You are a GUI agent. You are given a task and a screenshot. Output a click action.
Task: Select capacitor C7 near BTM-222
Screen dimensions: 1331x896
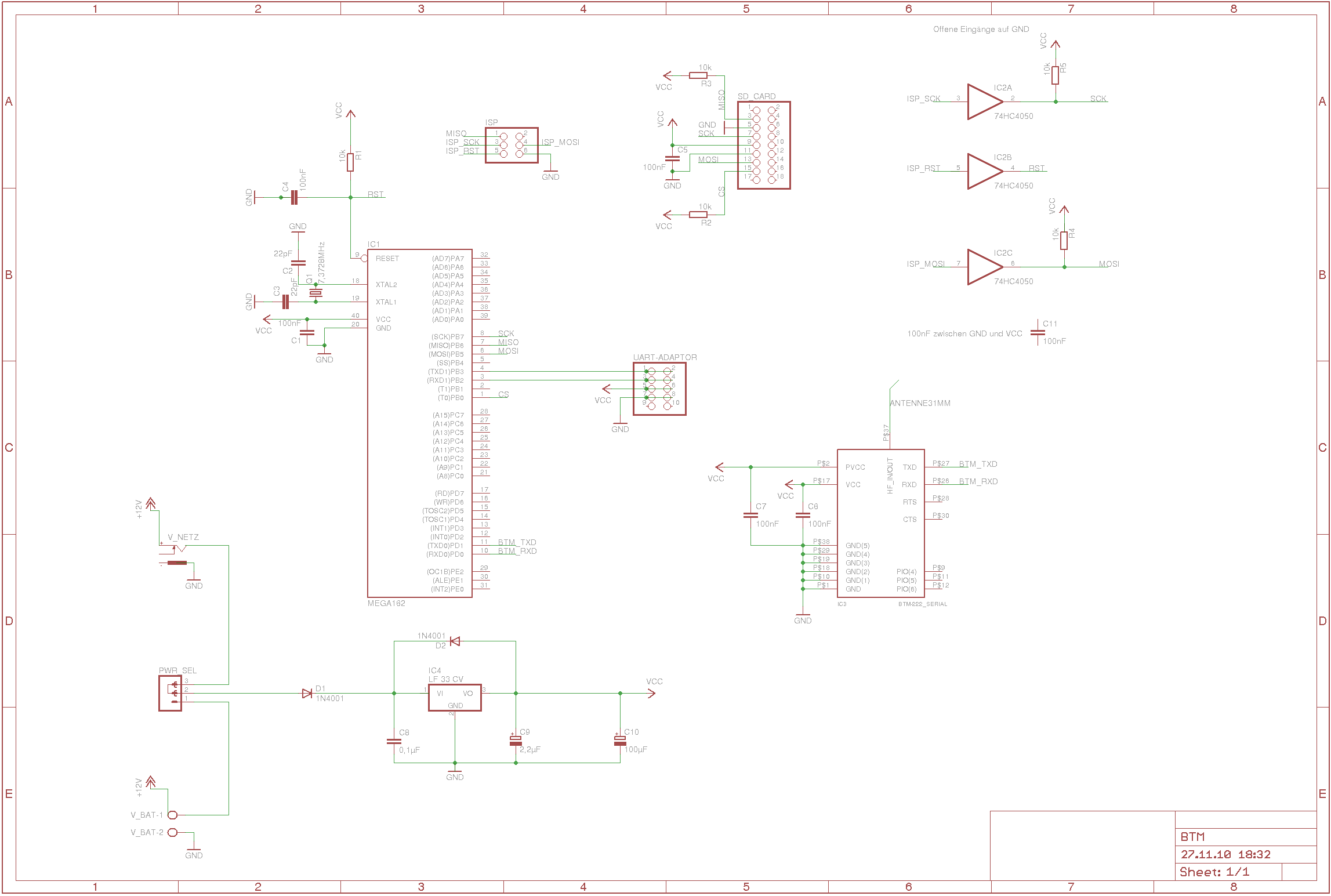tap(750, 515)
